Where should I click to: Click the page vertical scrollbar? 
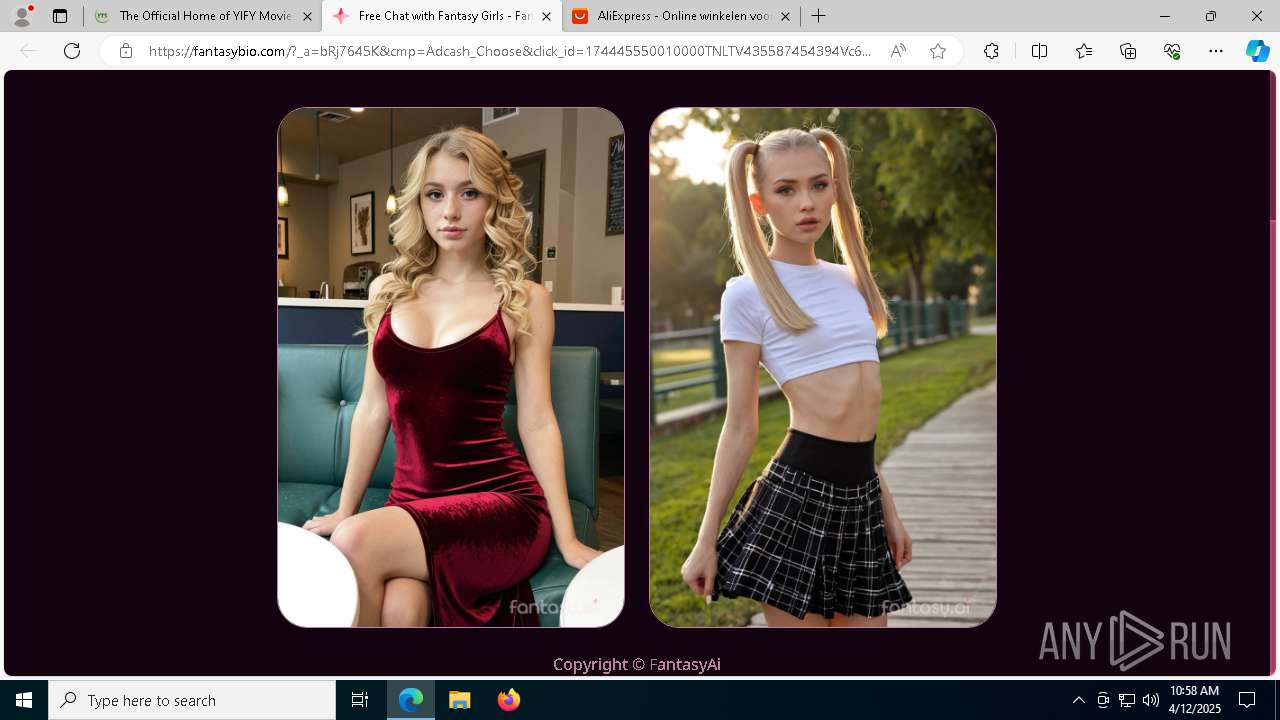click(1274, 372)
